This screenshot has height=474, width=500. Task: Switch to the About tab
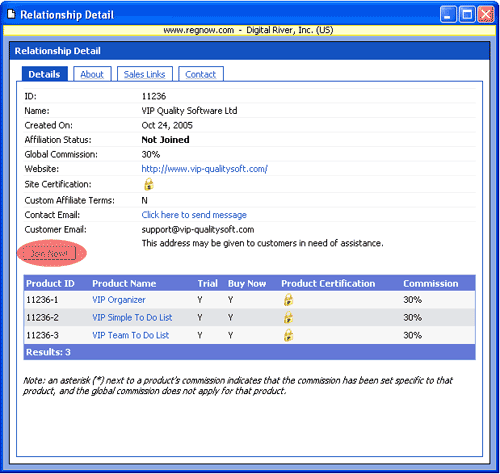pyautogui.click(x=92, y=74)
